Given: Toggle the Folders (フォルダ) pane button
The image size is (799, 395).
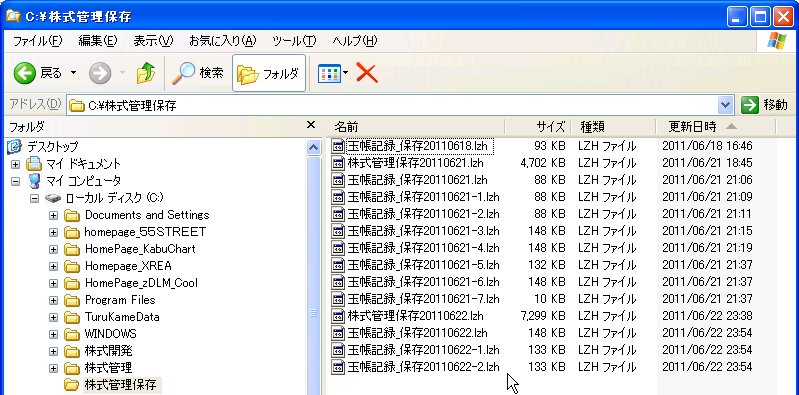Looking at the screenshot, I should (x=269, y=74).
